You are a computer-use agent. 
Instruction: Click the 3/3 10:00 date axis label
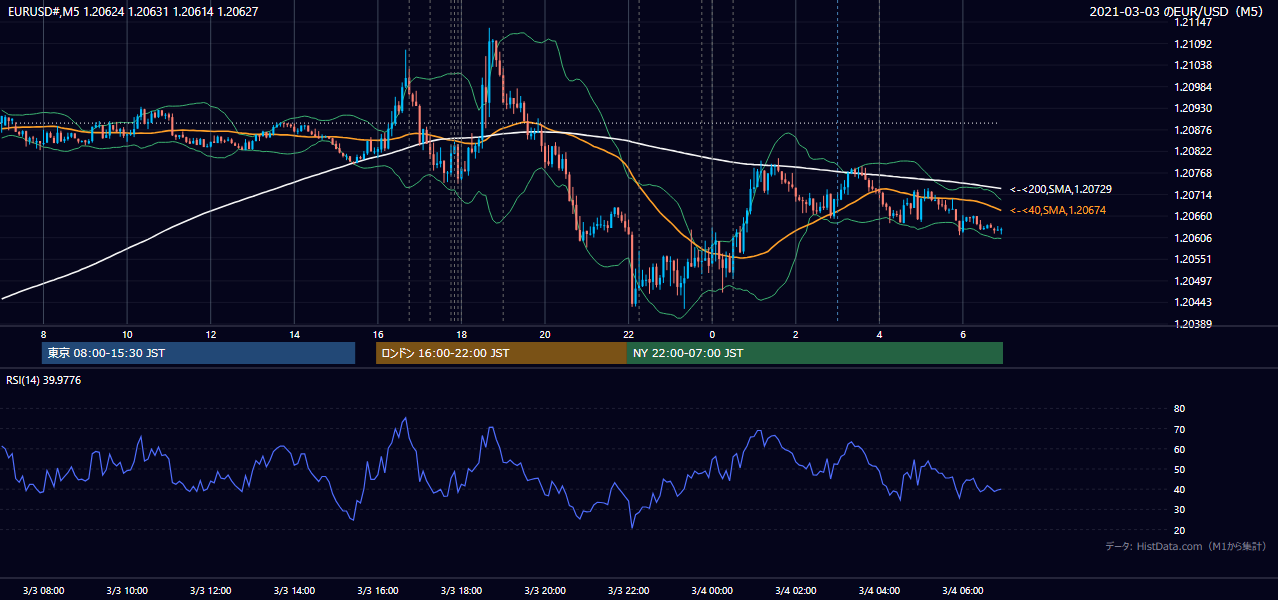coord(127,590)
